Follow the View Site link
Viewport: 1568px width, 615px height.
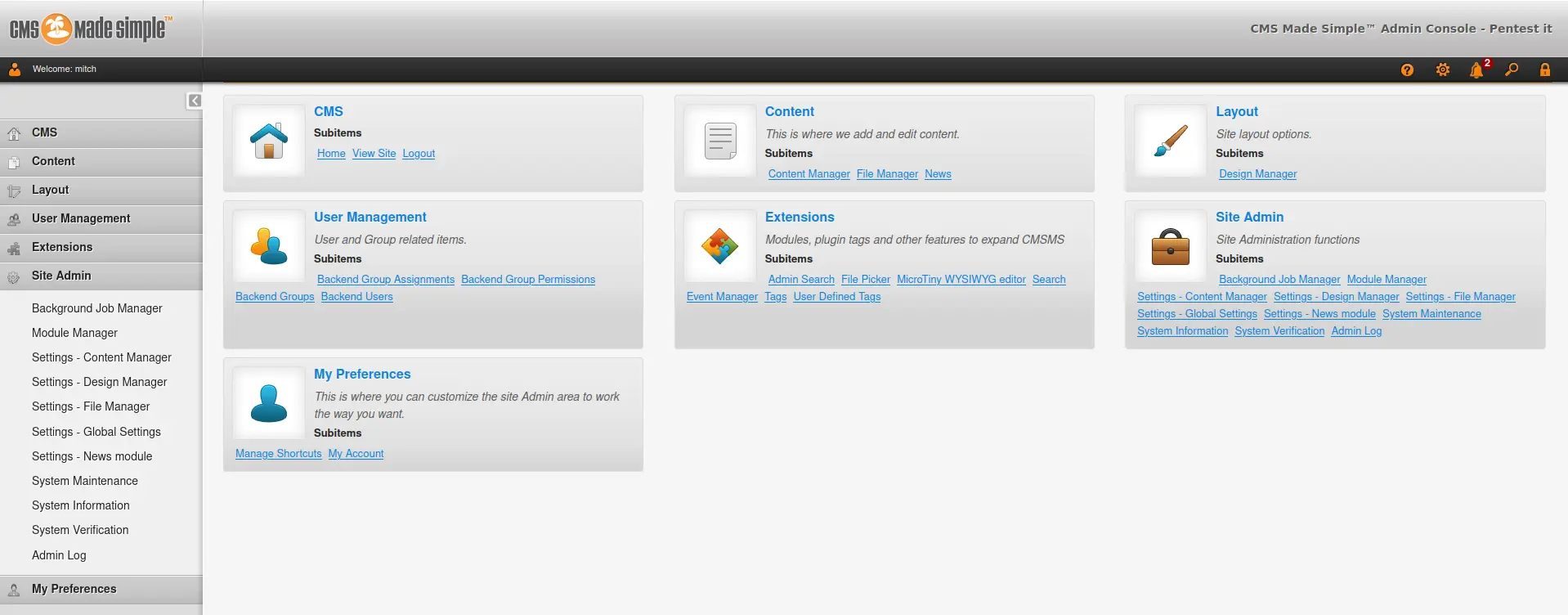pos(374,154)
